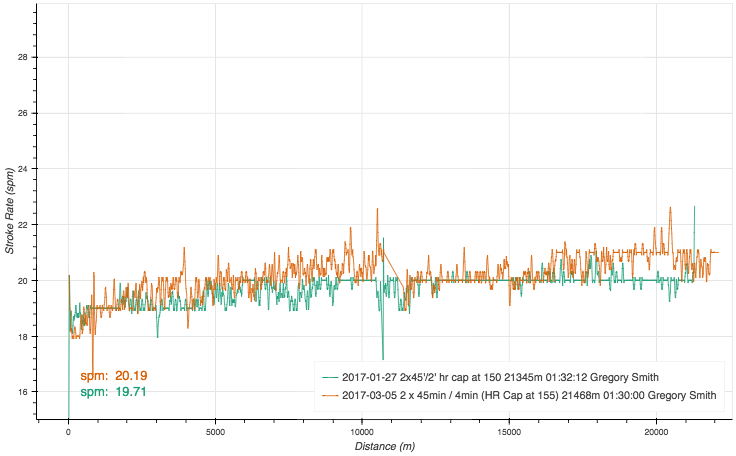Click the Distance (m) axis label

click(385, 446)
